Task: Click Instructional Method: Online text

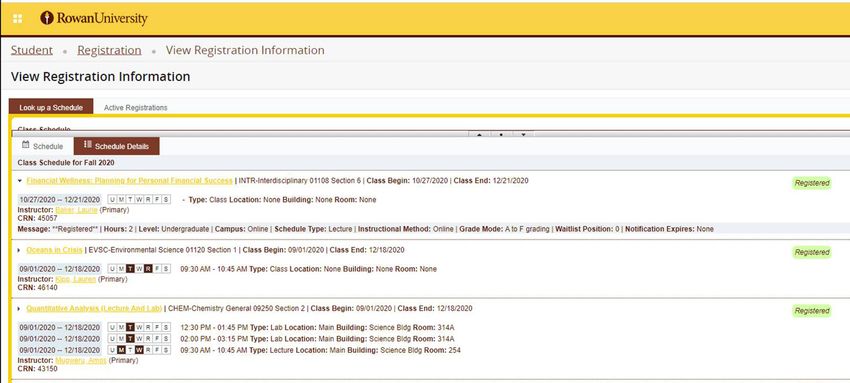Action: pos(405,229)
